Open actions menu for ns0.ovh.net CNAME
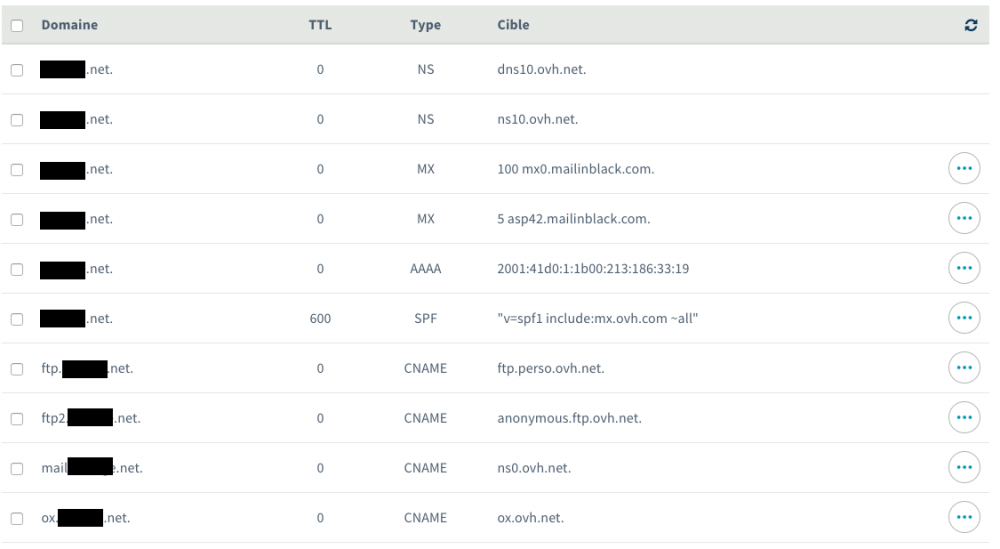This screenshot has height=549, width=1000. (x=963, y=467)
